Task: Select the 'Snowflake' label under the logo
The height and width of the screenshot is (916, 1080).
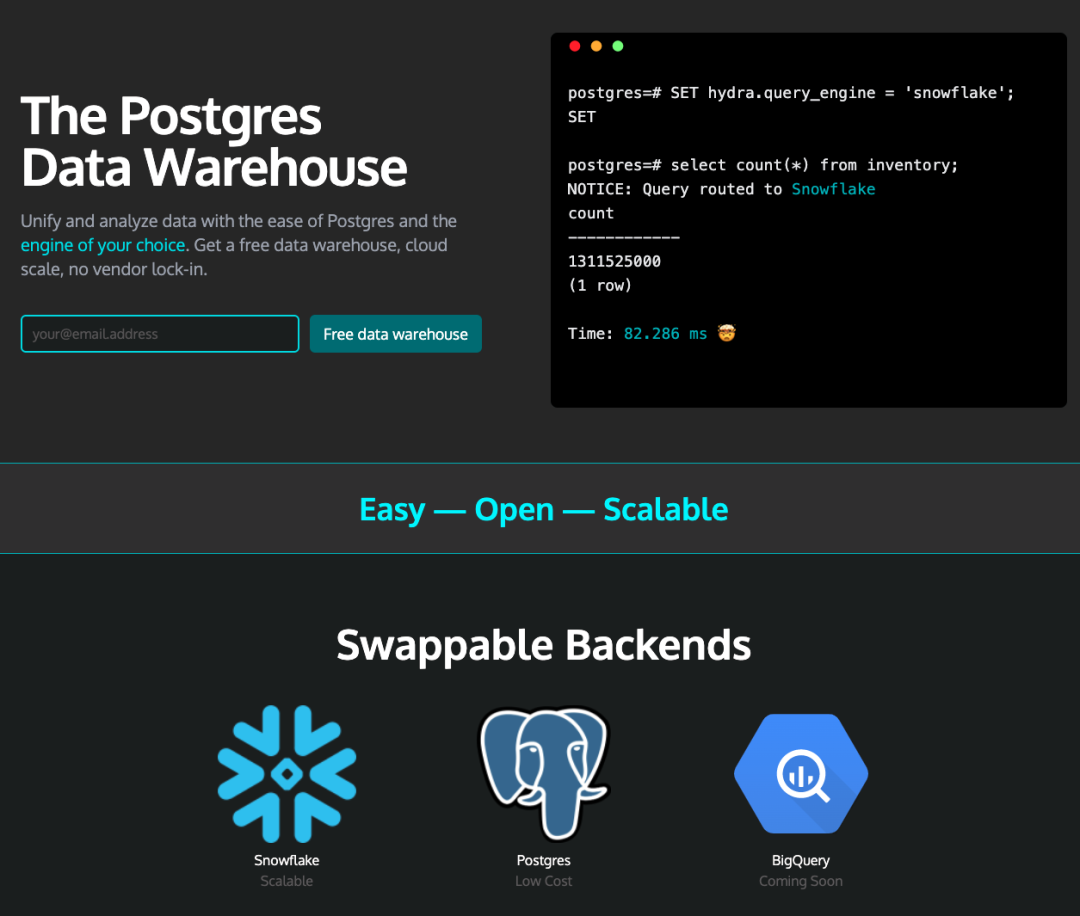Action: tap(287, 860)
